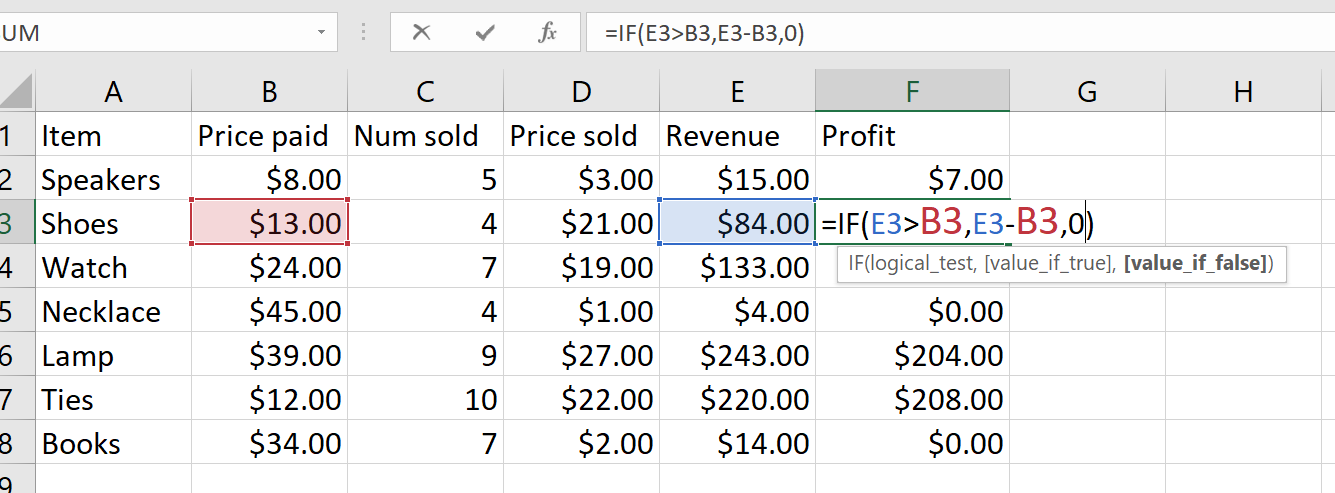Click the $2.00 price sold cell

pyautogui.click(x=581, y=443)
